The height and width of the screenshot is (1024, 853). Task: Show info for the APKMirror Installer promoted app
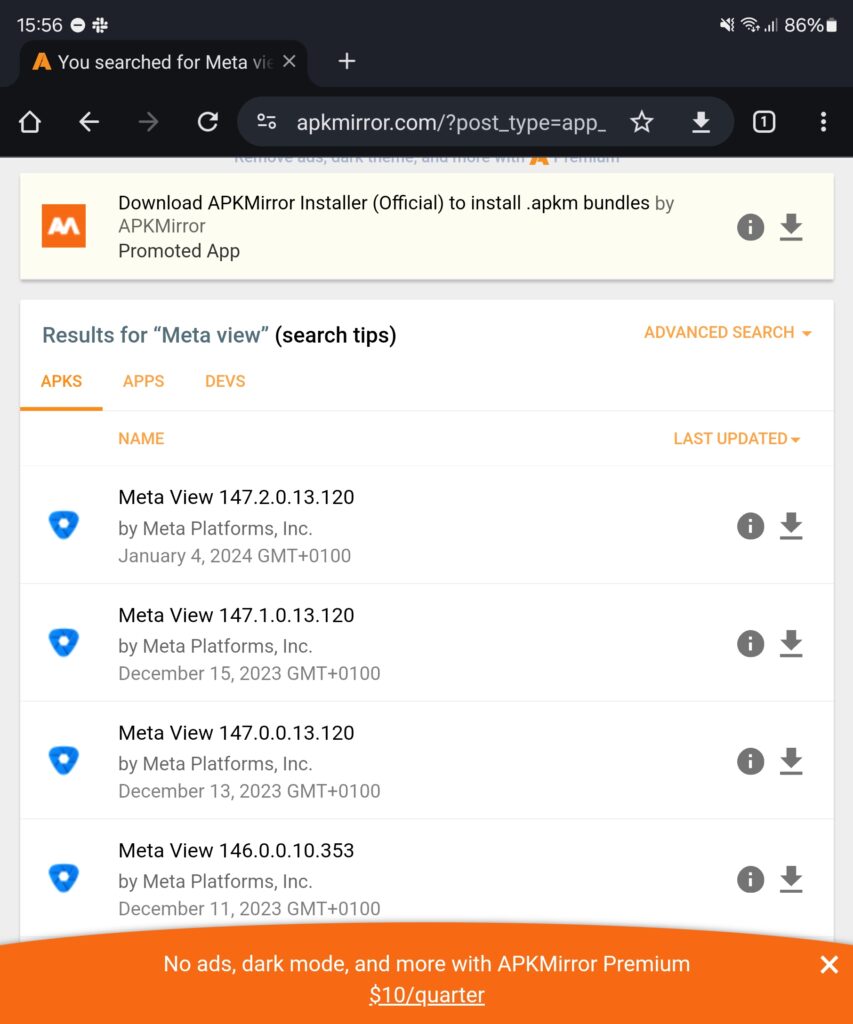pyautogui.click(x=750, y=227)
